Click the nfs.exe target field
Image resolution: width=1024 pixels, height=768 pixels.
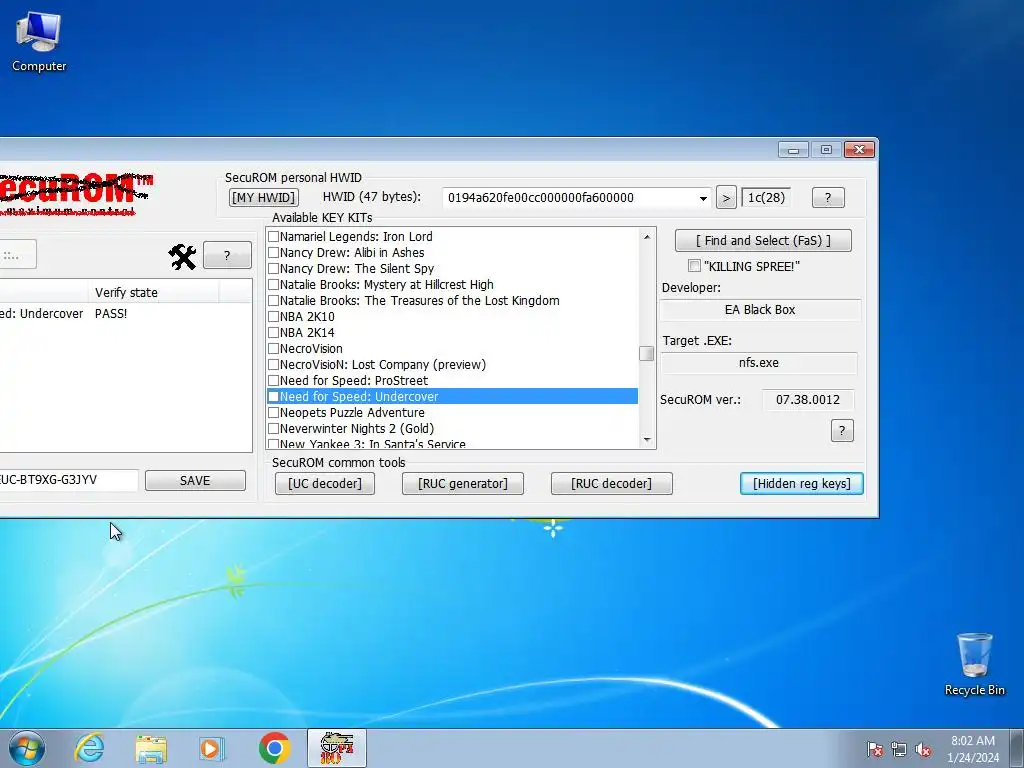[758, 363]
